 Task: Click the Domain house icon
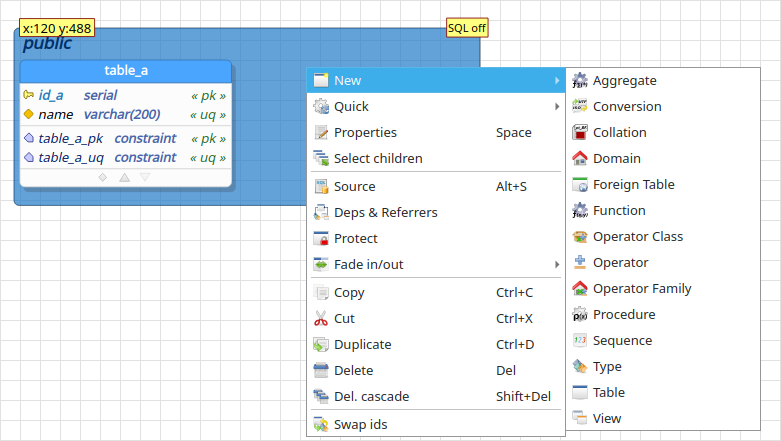pos(579,158)
